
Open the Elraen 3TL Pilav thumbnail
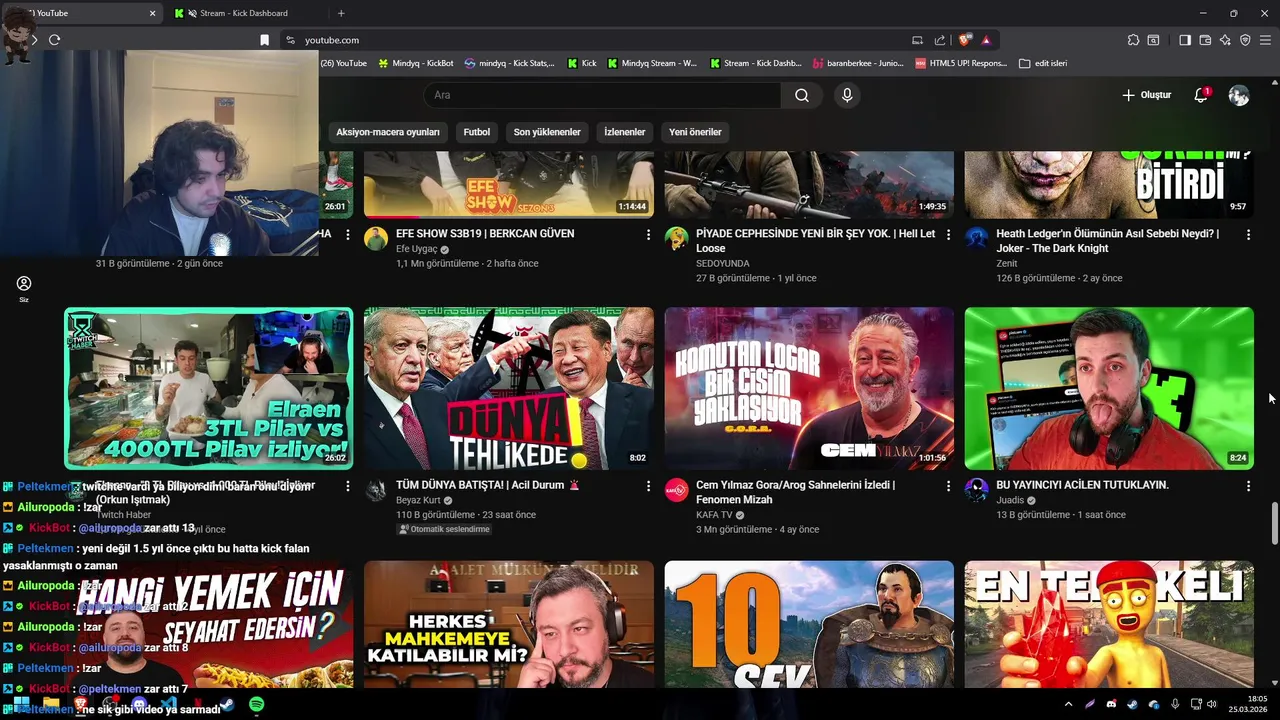tap(209, 388)
